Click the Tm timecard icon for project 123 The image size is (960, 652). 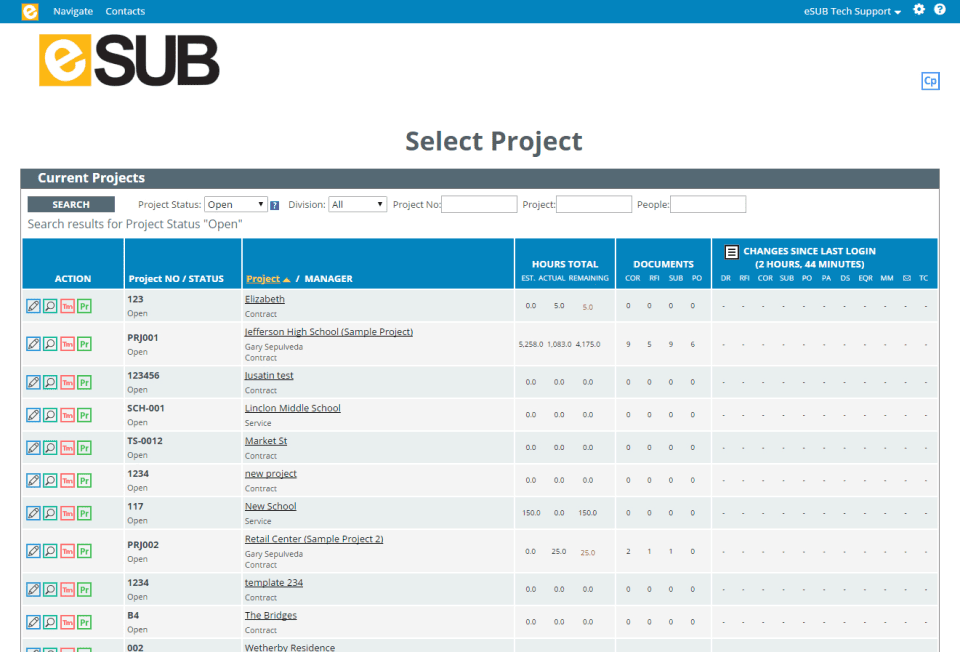click(x=67, y=306)
